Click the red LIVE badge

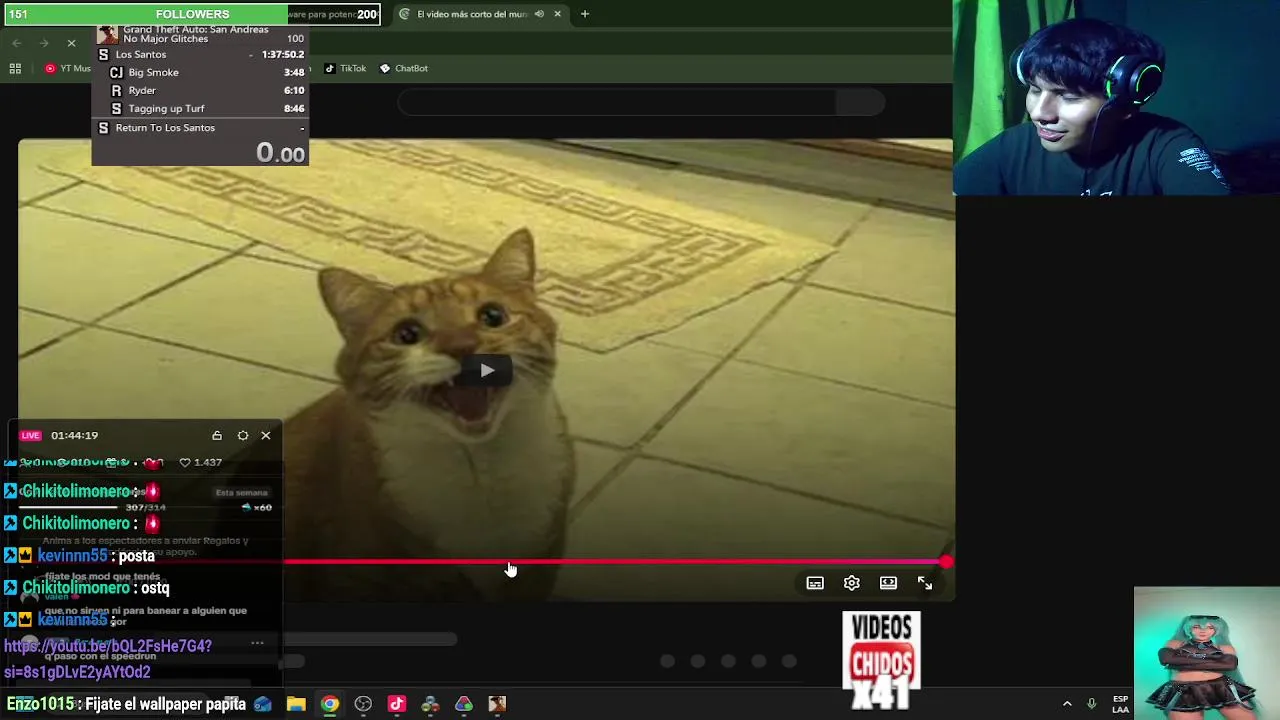(31, 435)
